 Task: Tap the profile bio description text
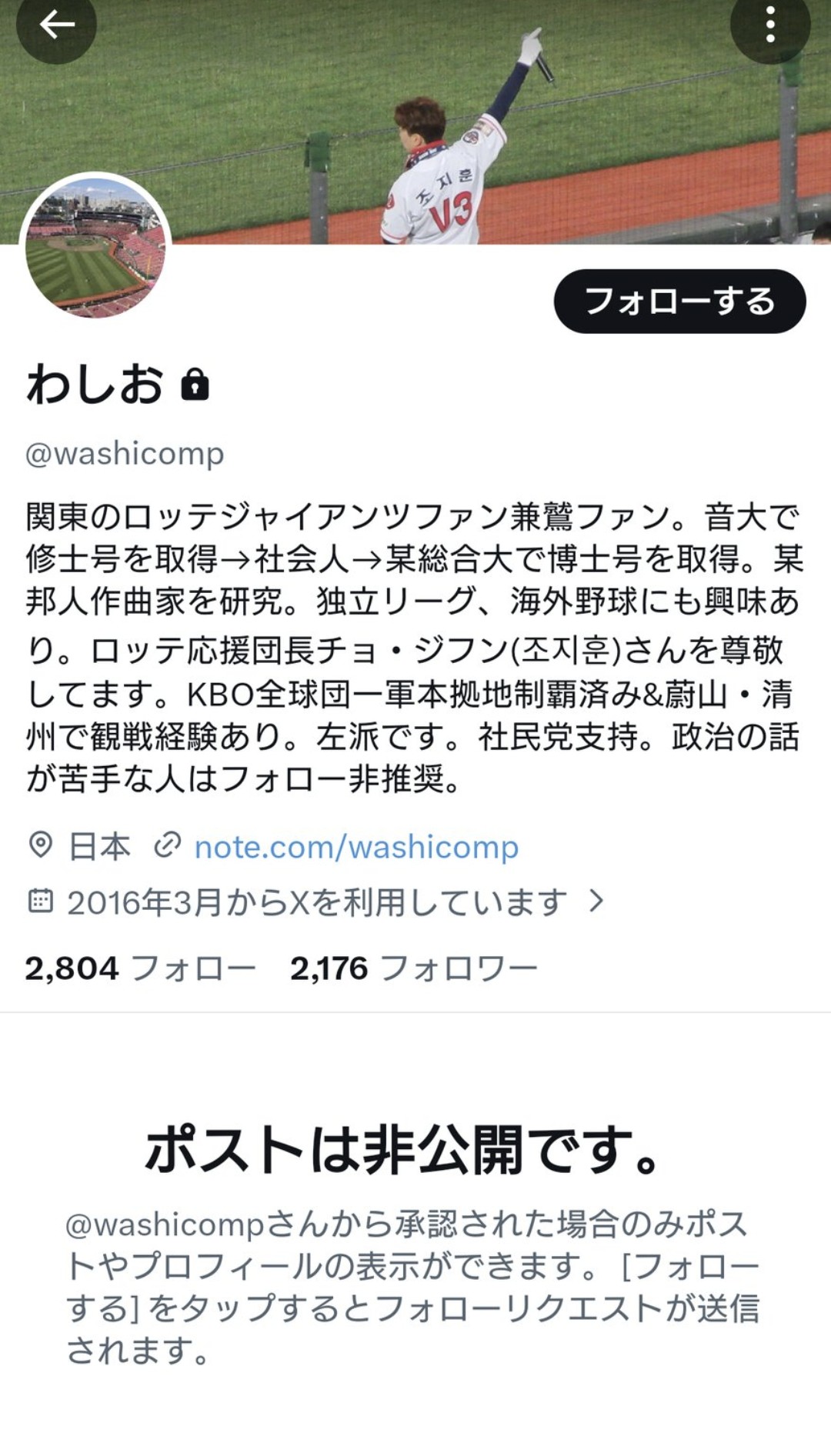[x=415, y=647]
